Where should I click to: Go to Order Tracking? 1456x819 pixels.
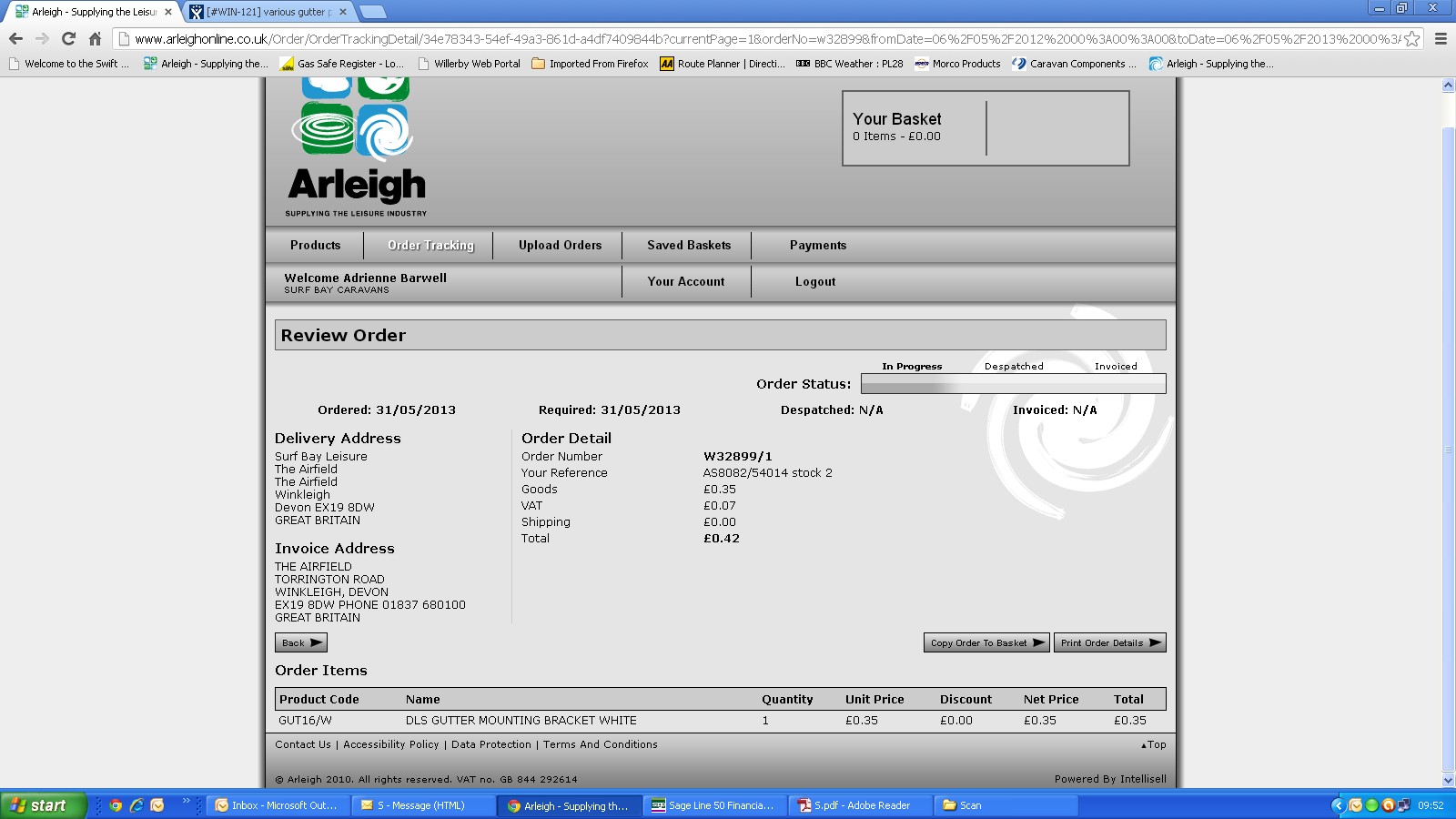point(430,246)
